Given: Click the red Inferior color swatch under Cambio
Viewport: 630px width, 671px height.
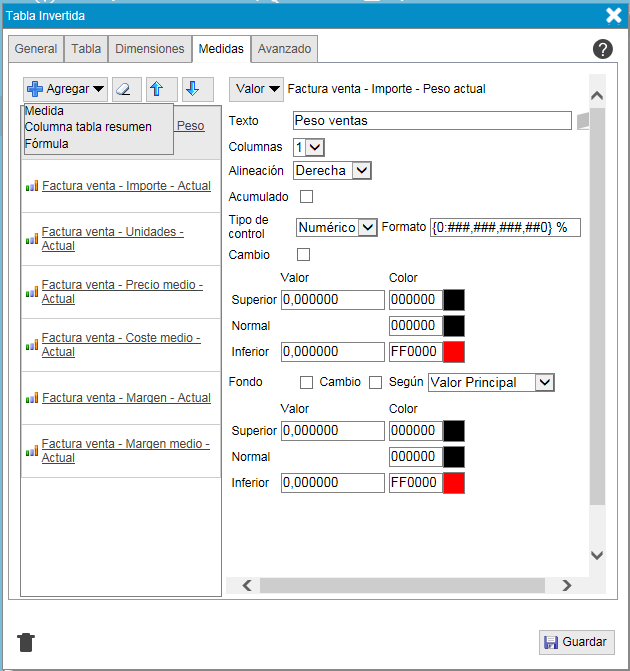Looking at the screenshot, I should (454, 352).
